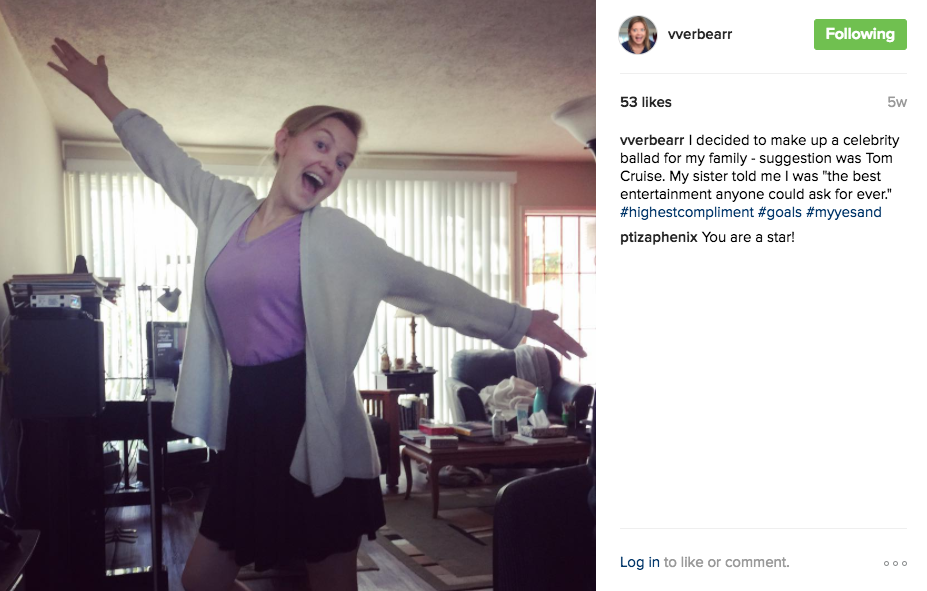Open vverbearr username in caption
This screenshot has height=591, width=927.
tap(652, 140)
